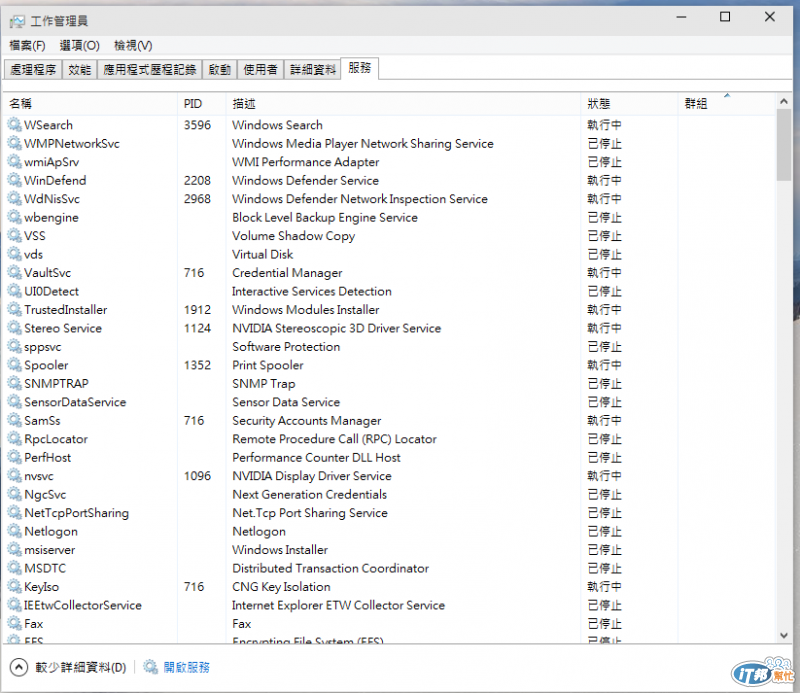This screenshot has height=693, width=800.
Task: Click the gear icon beside SamSs
Action: [x=14, y=420]
